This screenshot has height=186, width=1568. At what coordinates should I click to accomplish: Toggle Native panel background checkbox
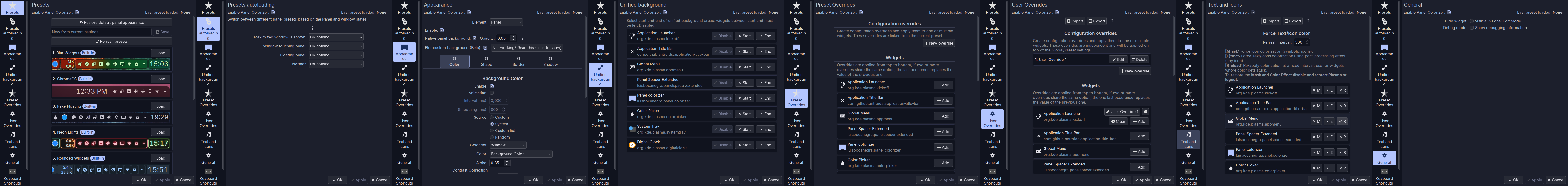[x=474, y=38]
